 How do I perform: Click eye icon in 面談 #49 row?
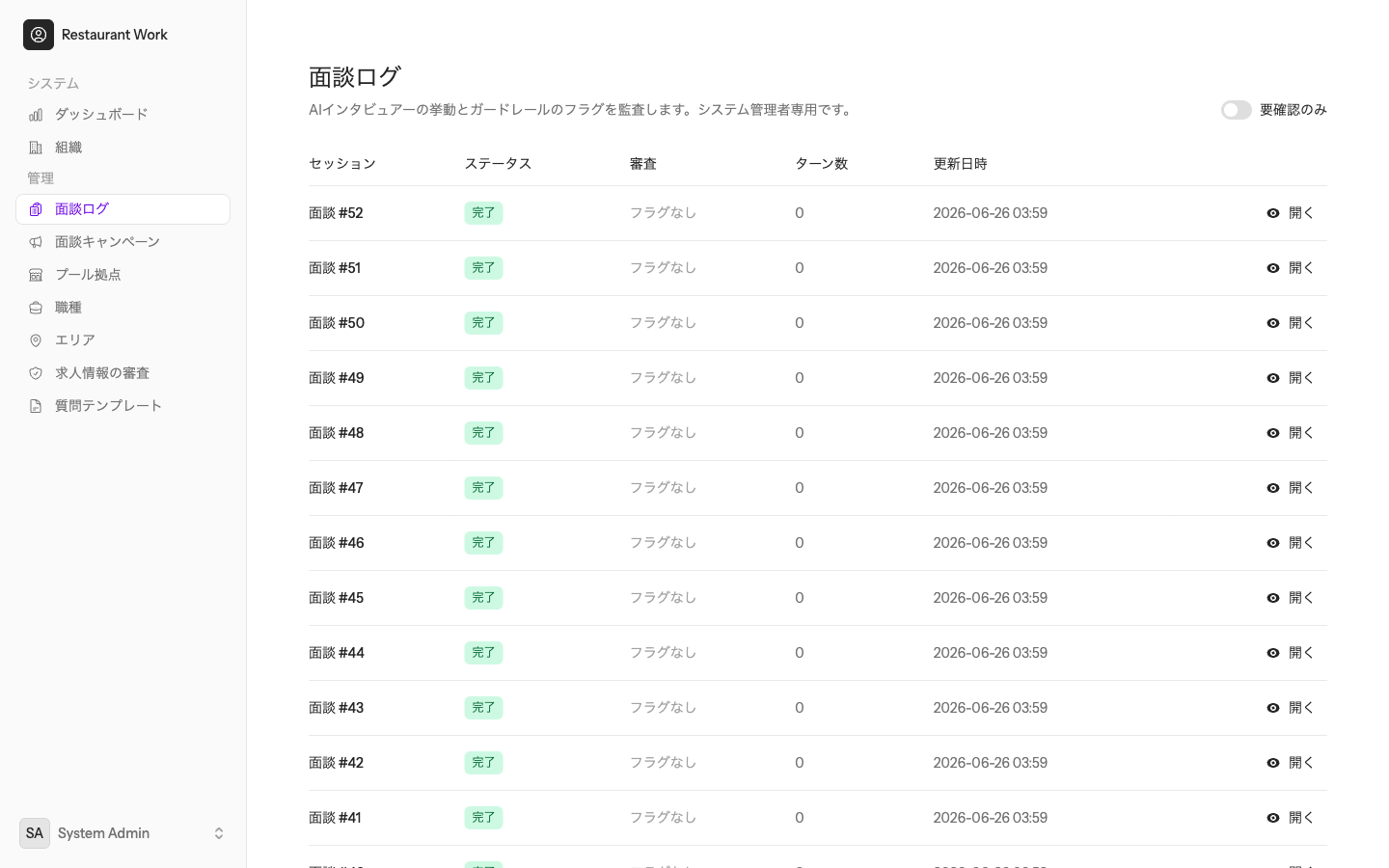[x=1273, y=378]
